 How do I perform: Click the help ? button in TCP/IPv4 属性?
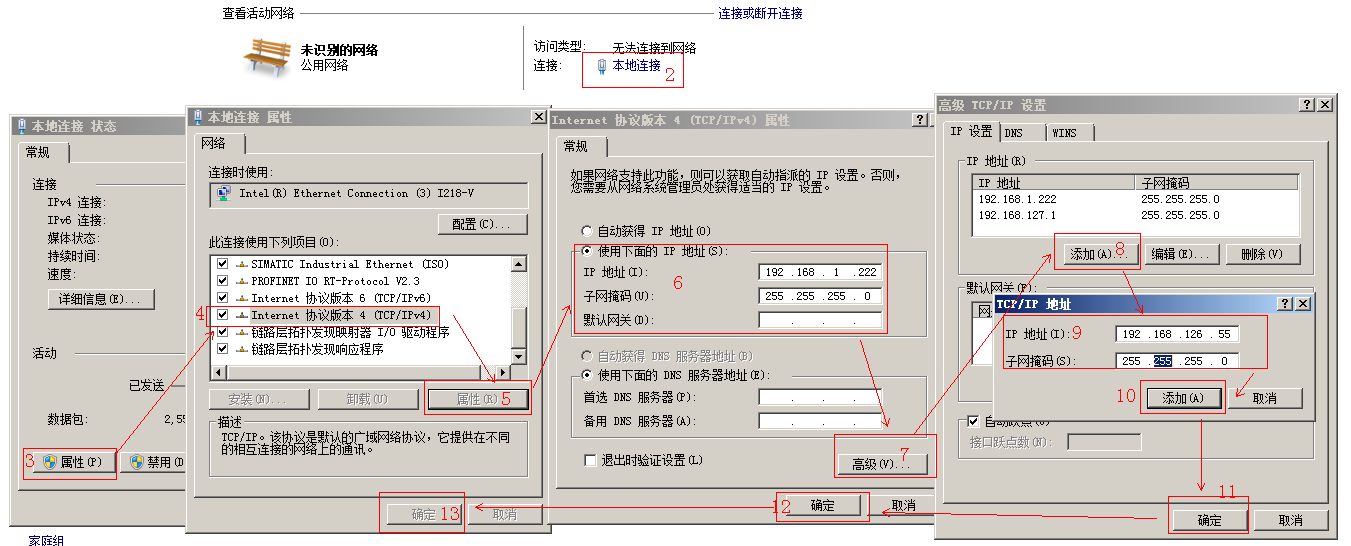pyautogui.click(x=921, y=120)
